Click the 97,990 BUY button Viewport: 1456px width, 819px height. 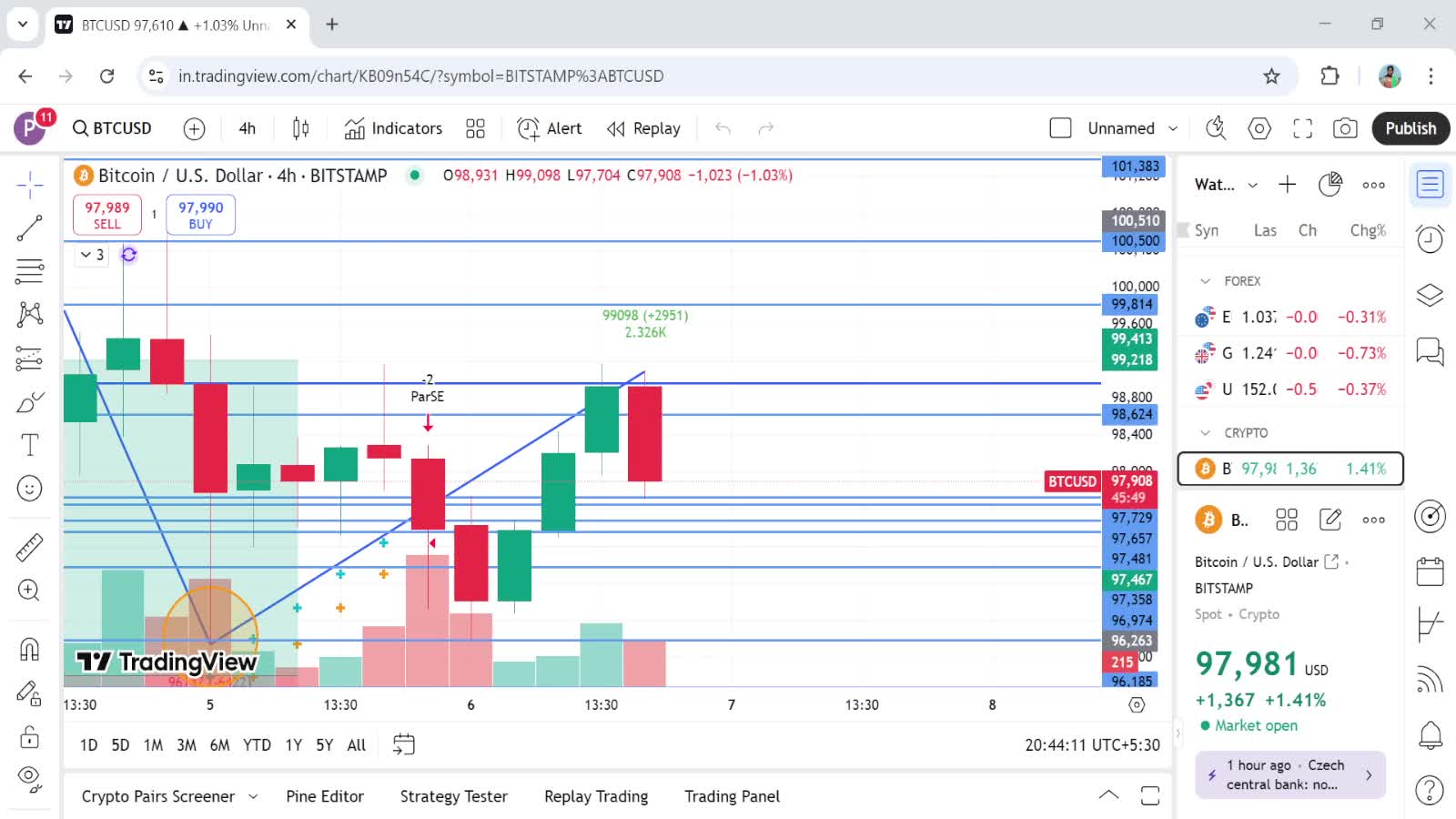click(200, 215)
